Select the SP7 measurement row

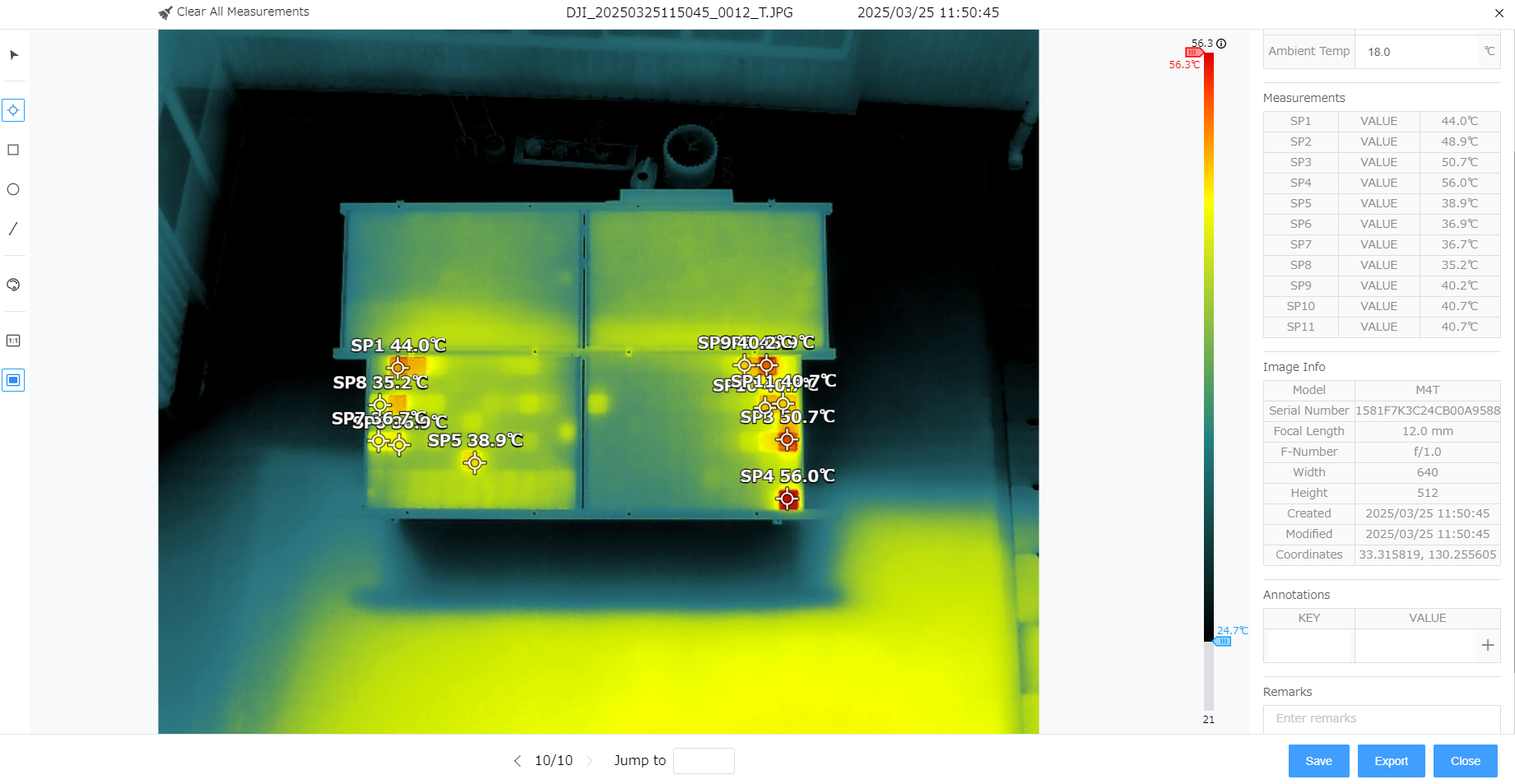[x=1382, y=244]
